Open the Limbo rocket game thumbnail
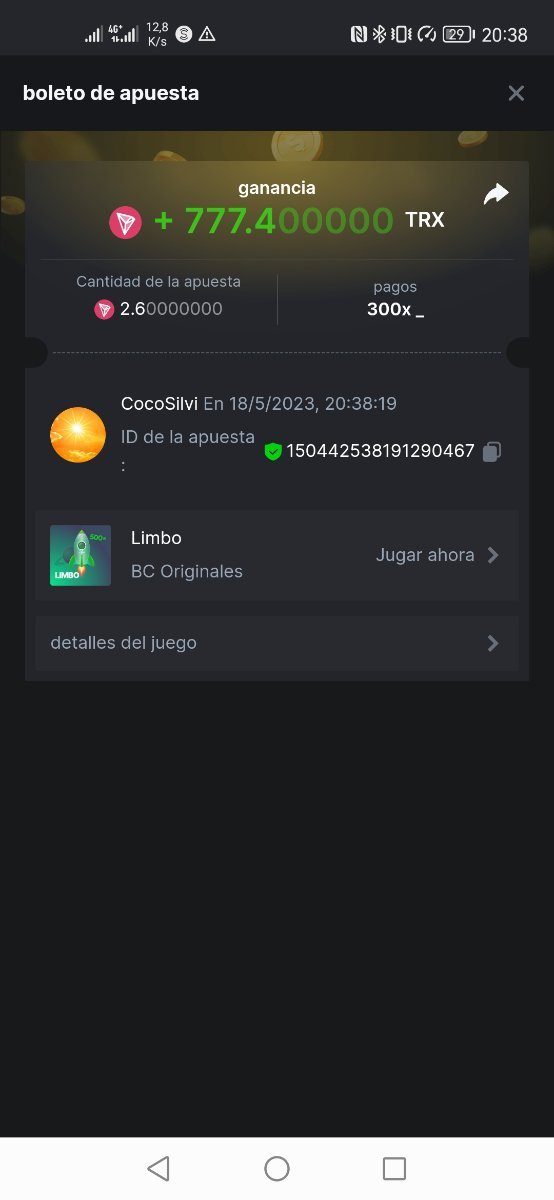This screenshot has width=554, height=1200. click(x=80, y=555)
